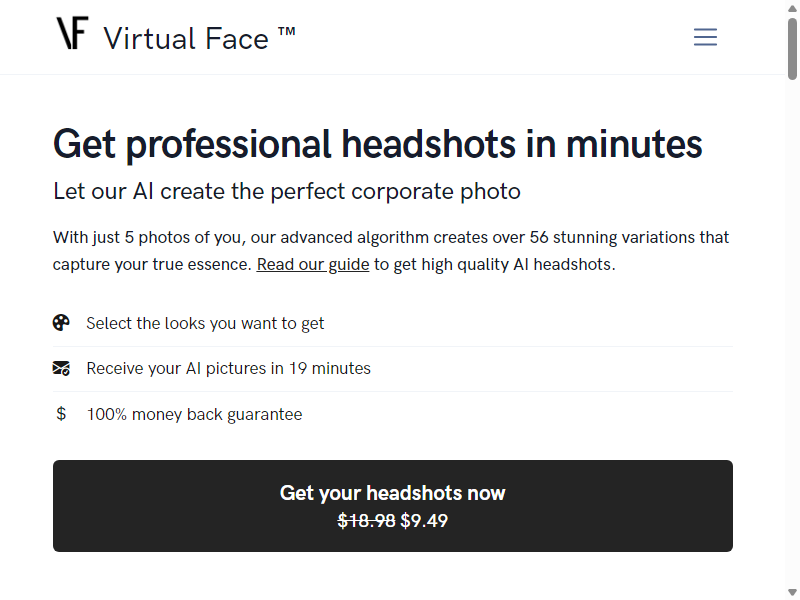The height and width of the screenshot is (600, 800).
Task: Click the scrollbar down arrow
Action: 792,592
